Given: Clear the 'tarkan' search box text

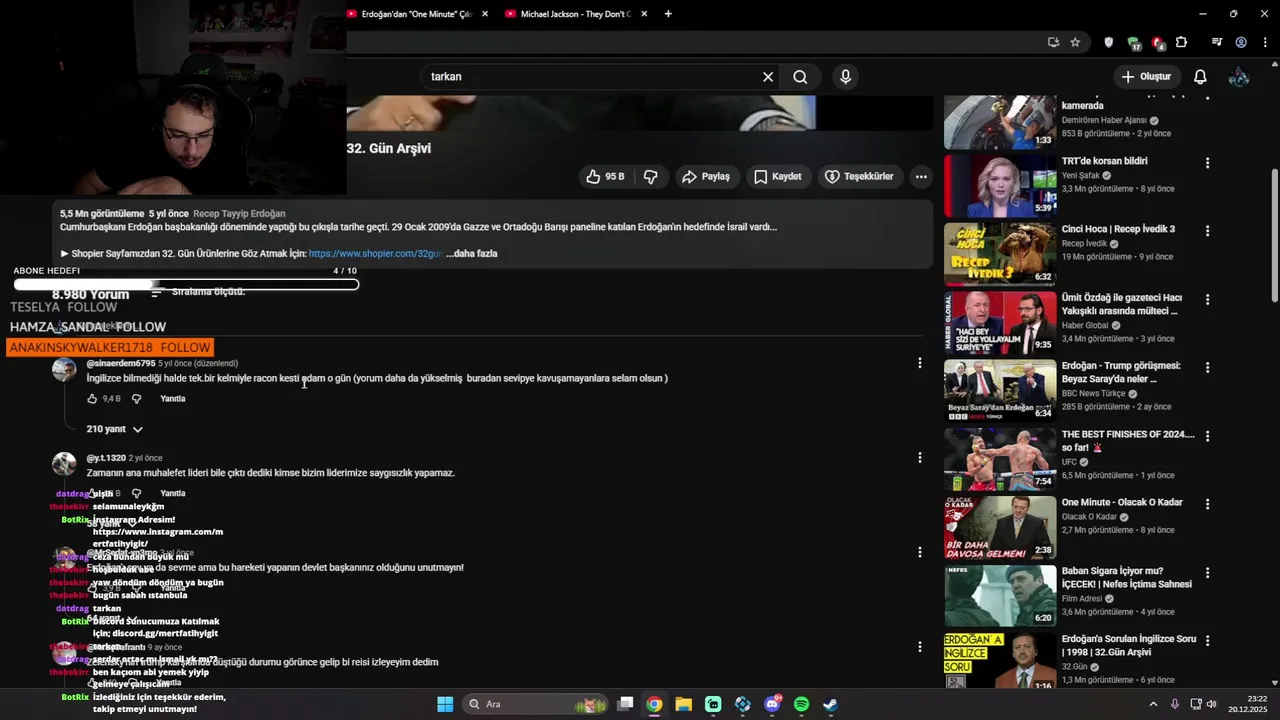Looking at the screenshot, I should point(768,76).
